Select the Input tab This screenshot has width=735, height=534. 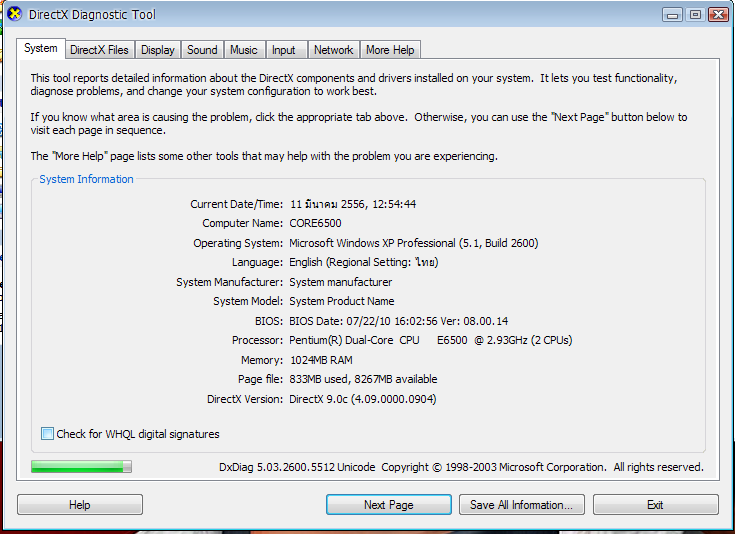click(x=284, y=50)
